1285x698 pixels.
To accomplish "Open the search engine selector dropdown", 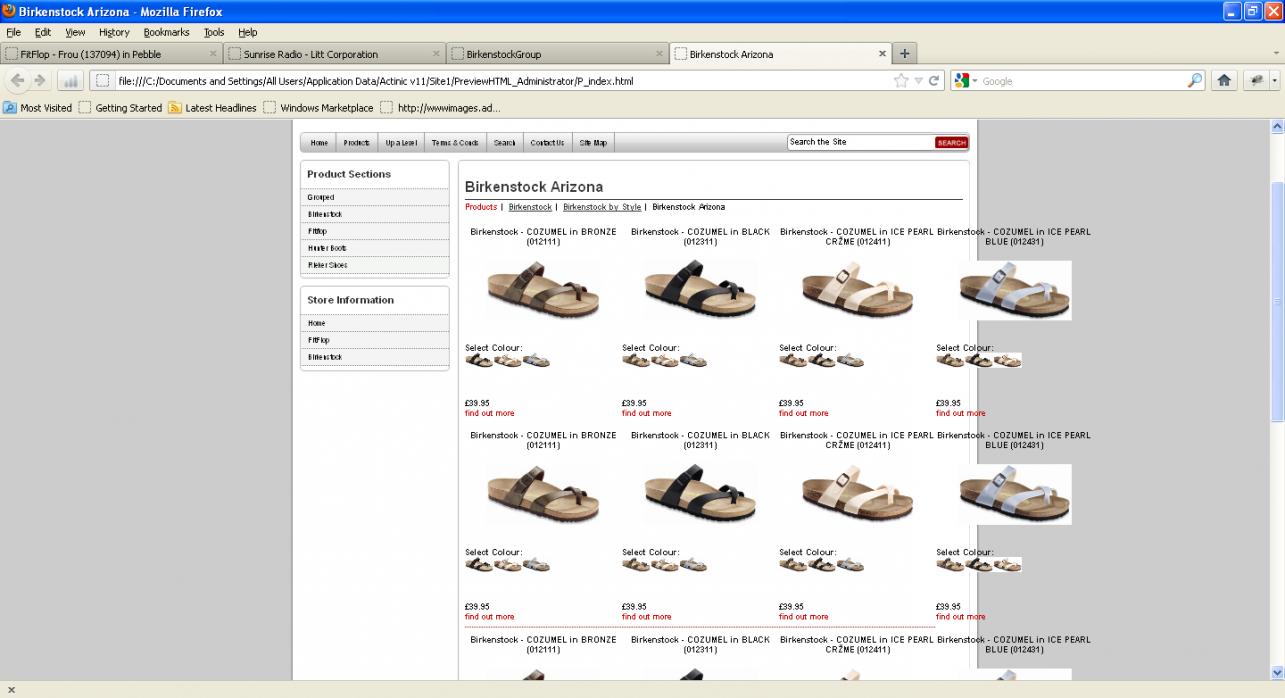I will (x=967, y=81).
